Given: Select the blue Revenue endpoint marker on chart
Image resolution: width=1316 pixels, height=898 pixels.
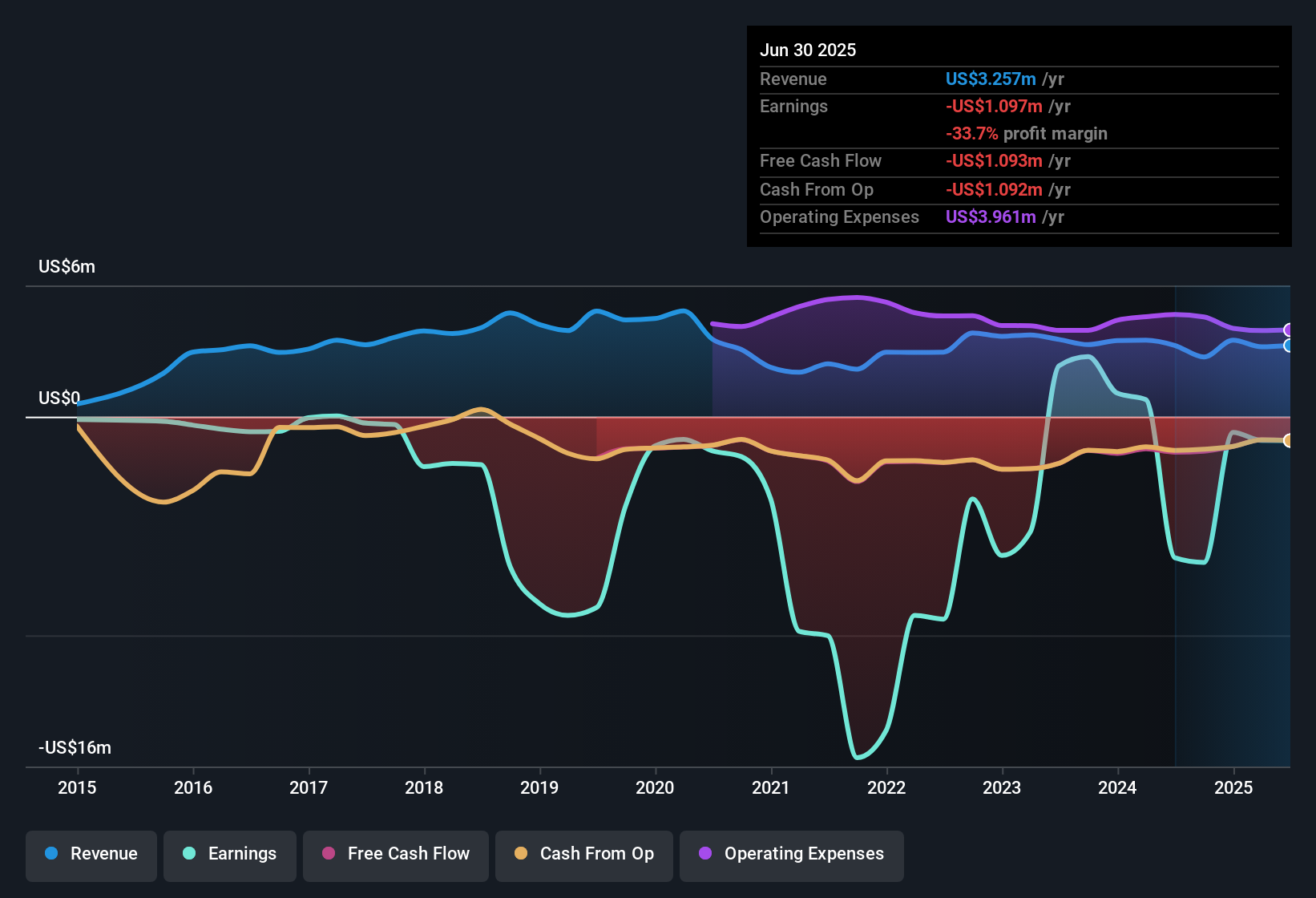Looking at the screenshot, I should pos(1289,346).
